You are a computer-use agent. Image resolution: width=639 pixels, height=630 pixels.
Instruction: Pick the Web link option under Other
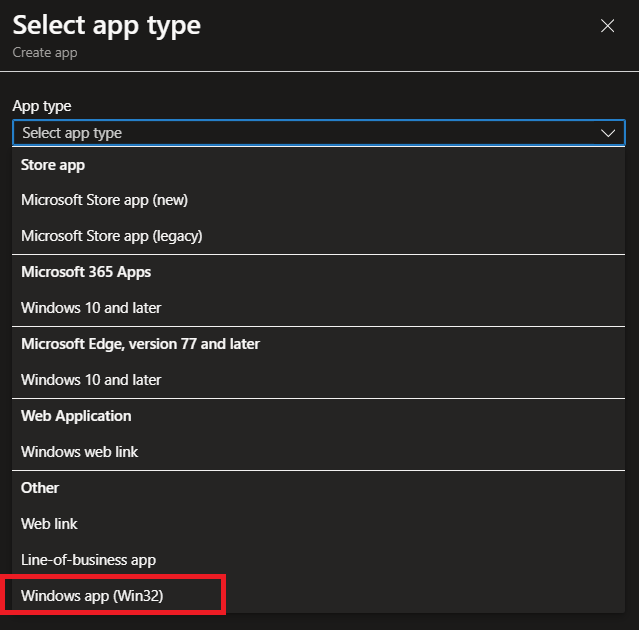[318, 524]
